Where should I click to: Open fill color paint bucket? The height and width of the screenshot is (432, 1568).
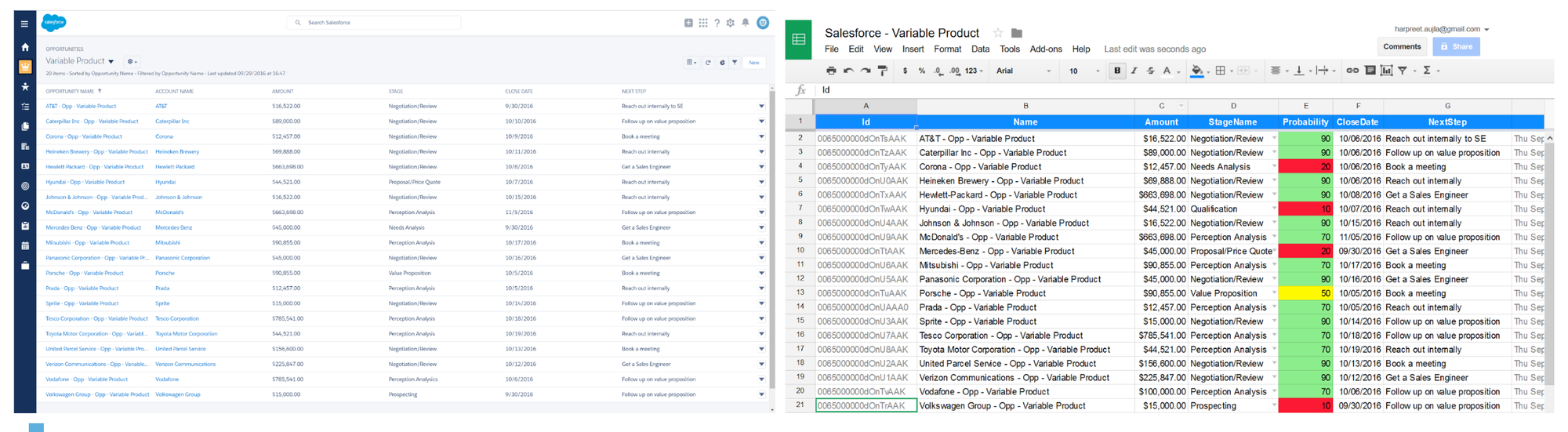coord(1196,71)
